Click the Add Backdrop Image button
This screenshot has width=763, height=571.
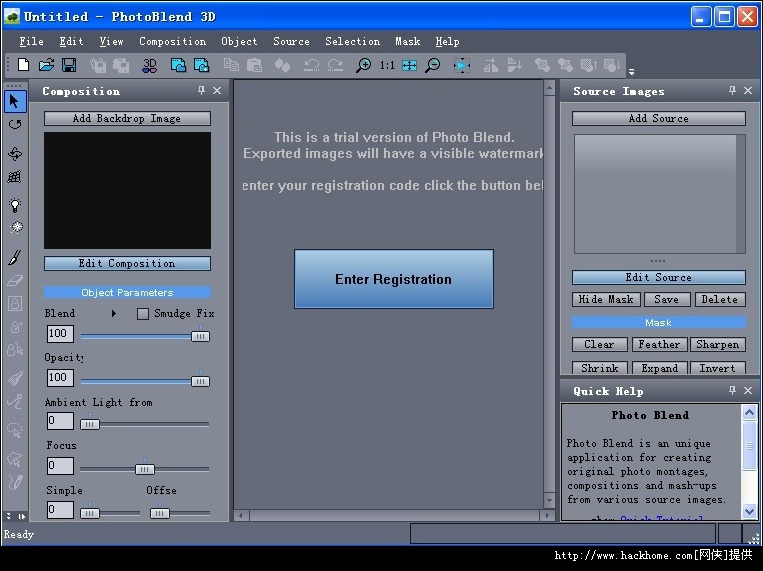pos(127,118)
